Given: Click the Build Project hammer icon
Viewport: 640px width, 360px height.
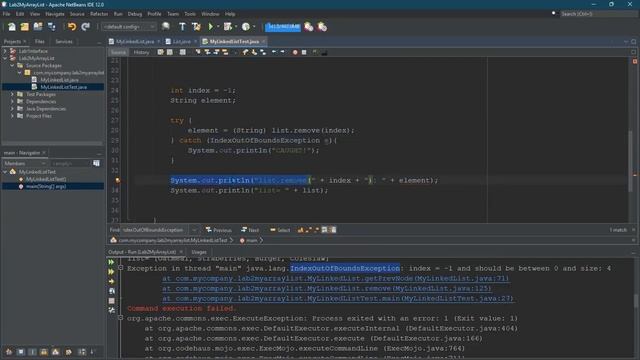Looking at the screenshot, I should coord(182,27).
